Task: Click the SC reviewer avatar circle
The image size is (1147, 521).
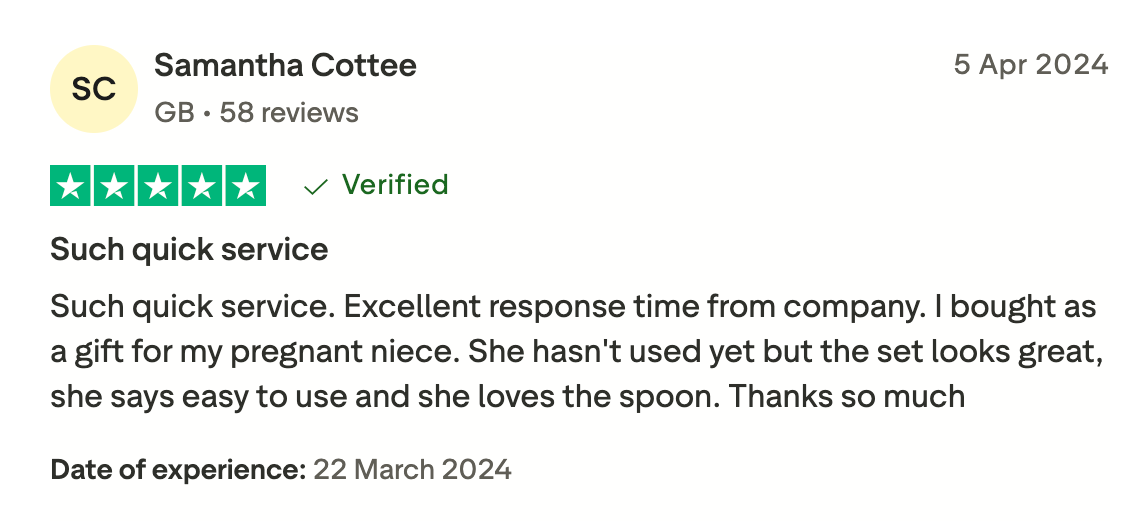Action: coord(94,89)
